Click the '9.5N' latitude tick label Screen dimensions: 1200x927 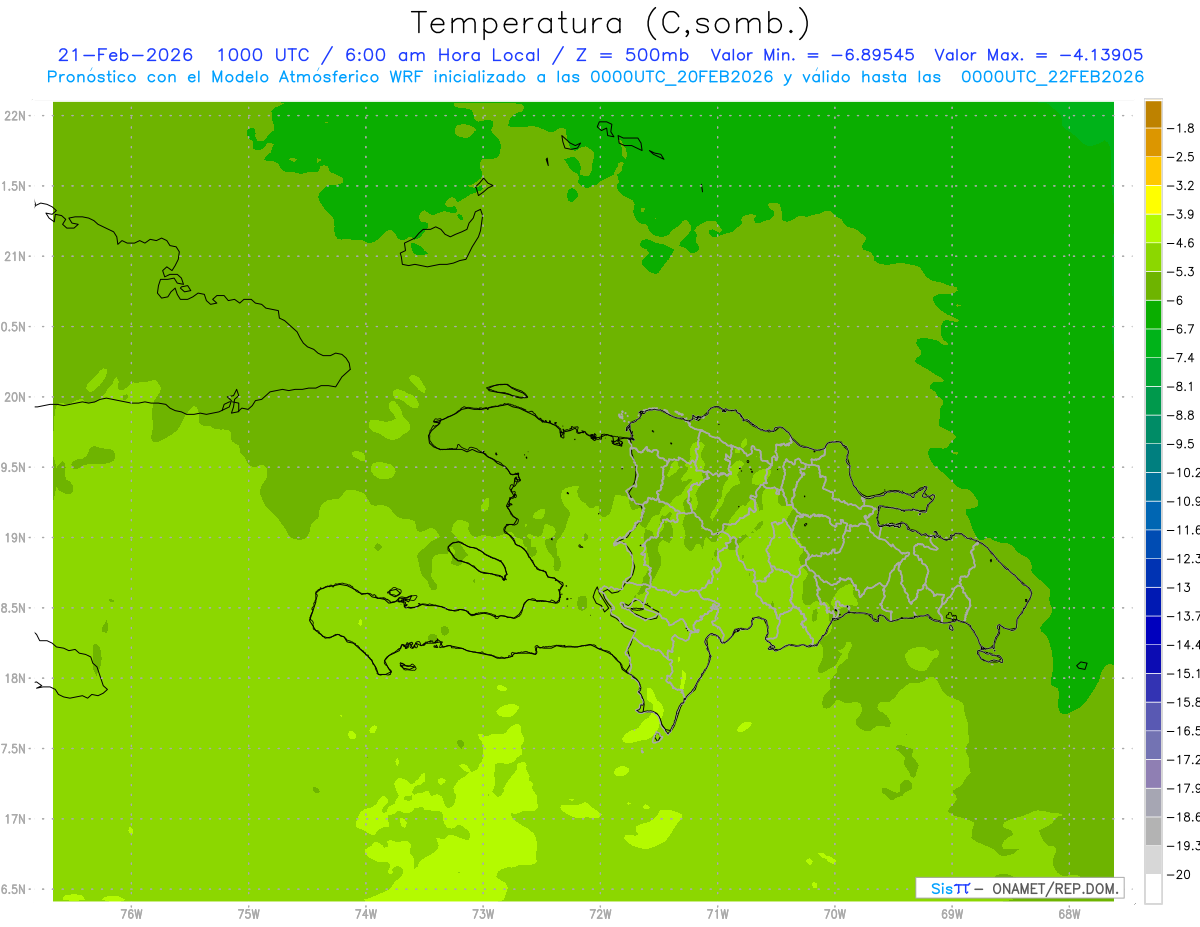pyautogui.click(x=14, y=467)
